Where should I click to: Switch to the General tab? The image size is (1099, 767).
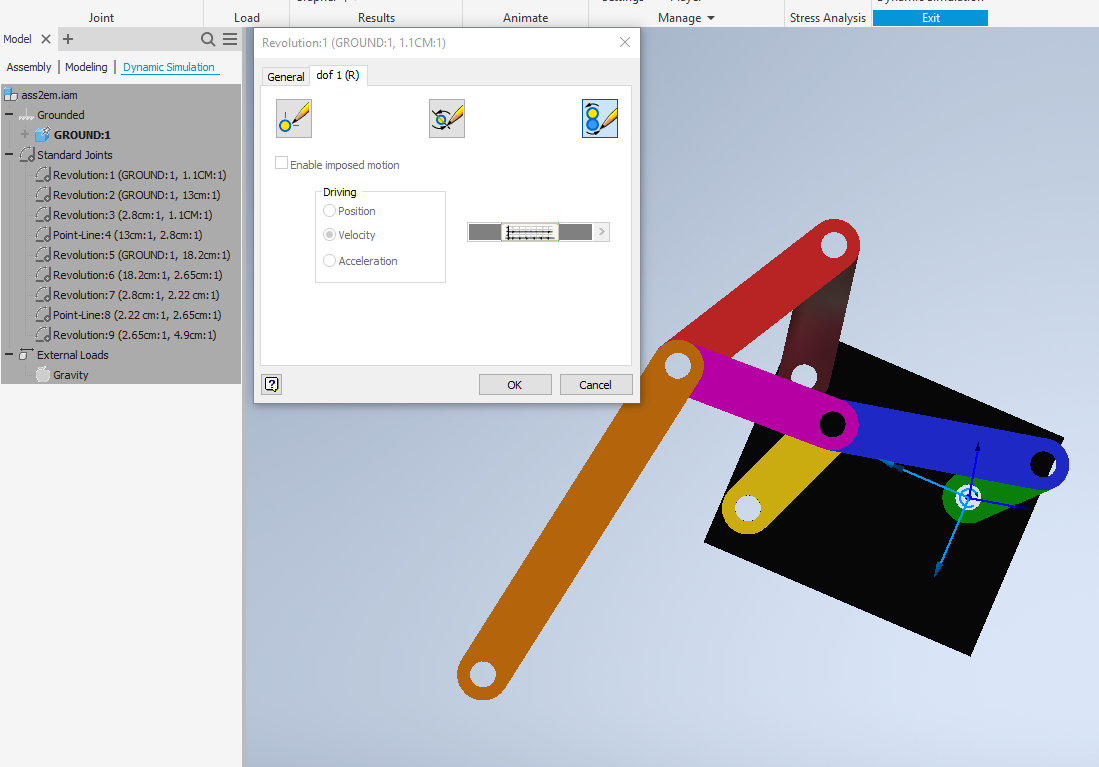coord(285,76)
